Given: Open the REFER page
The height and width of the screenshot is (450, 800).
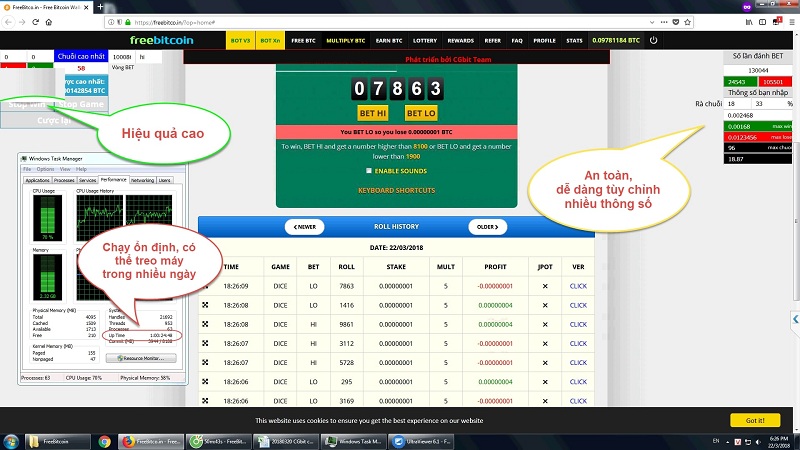Looking at the screenshot, I should click(x=492, y=40).
